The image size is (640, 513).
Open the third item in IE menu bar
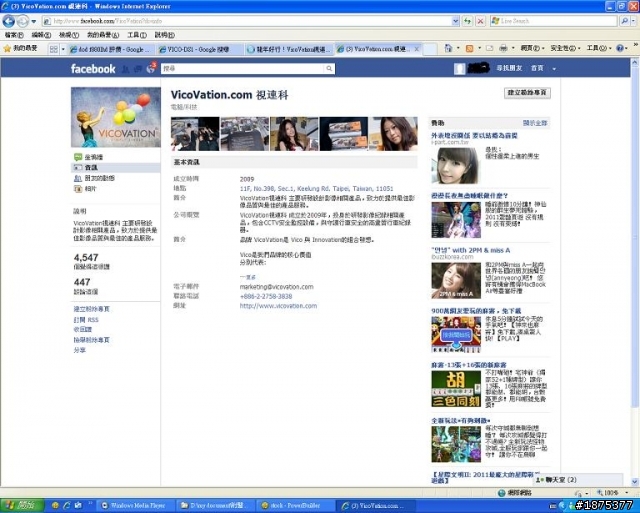[x=69, y=36]
